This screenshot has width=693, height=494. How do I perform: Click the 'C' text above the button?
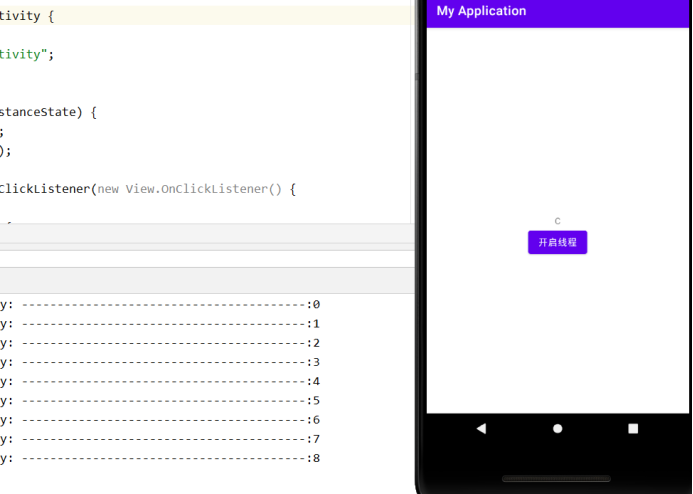tap(557, 221)
